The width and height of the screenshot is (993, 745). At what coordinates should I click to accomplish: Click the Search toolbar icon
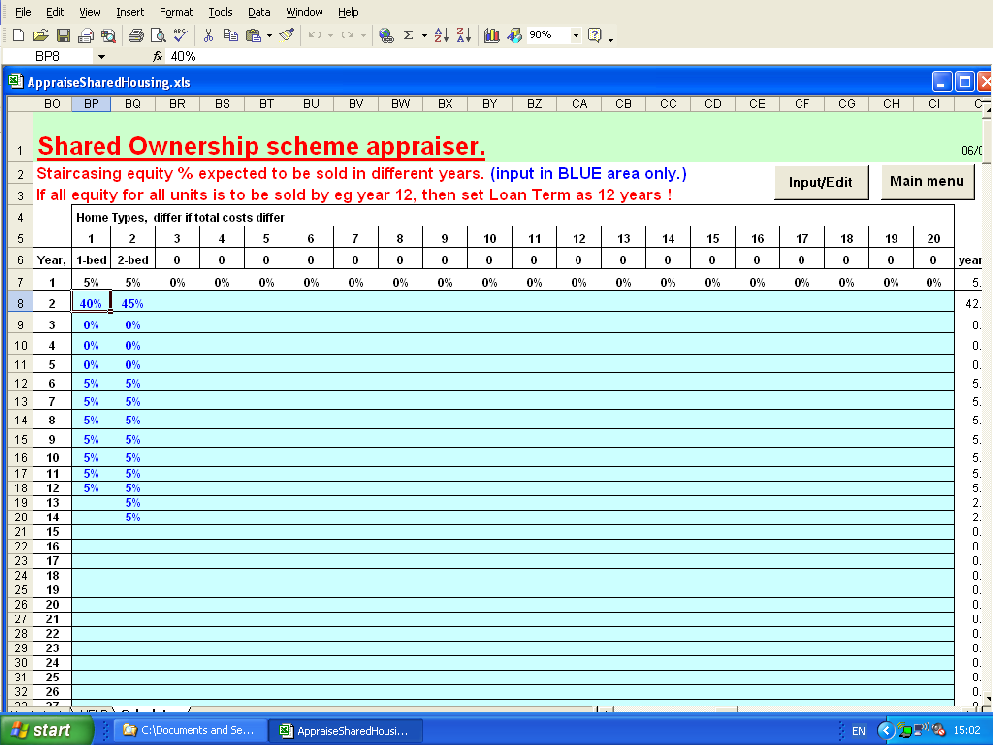108,35
